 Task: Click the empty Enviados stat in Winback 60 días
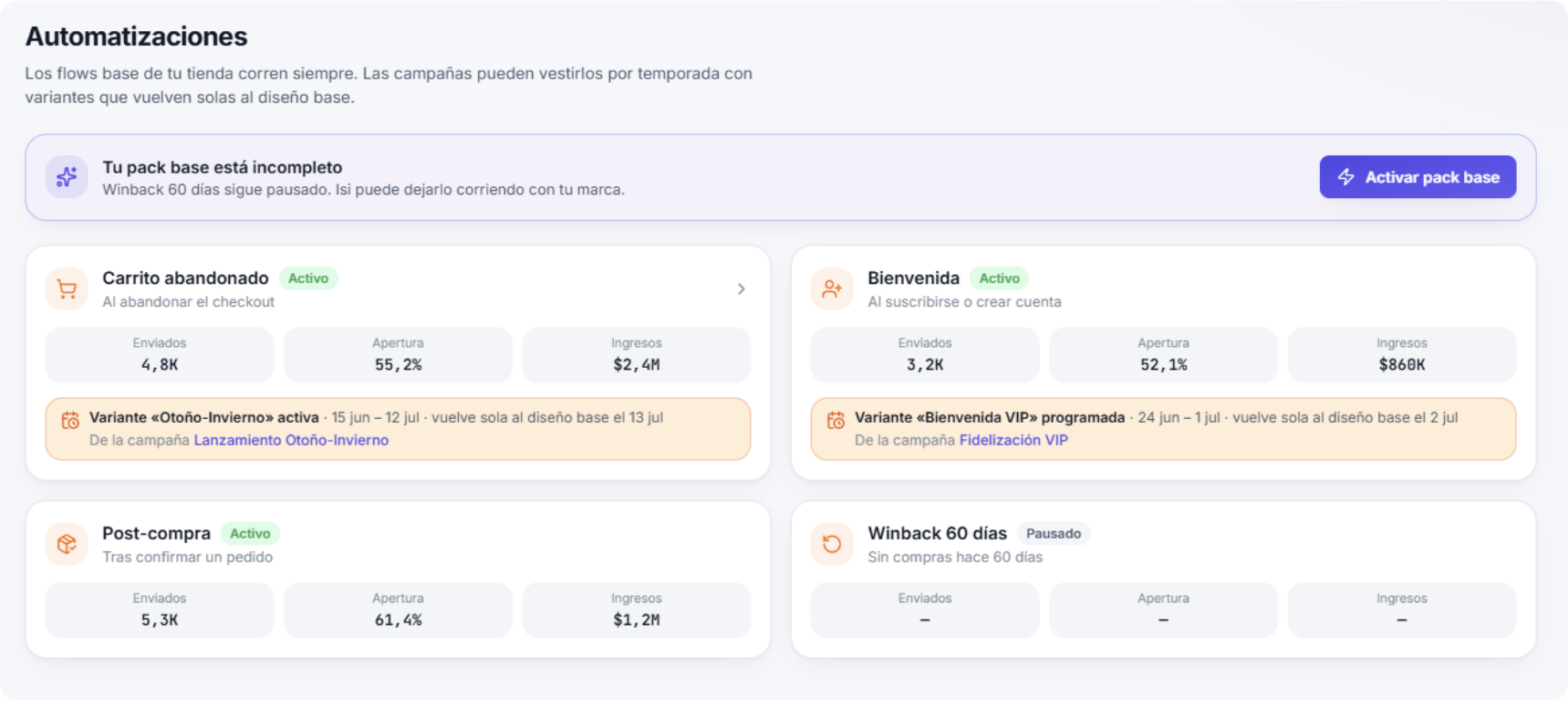pyautogui.click(x=925, y=610)
